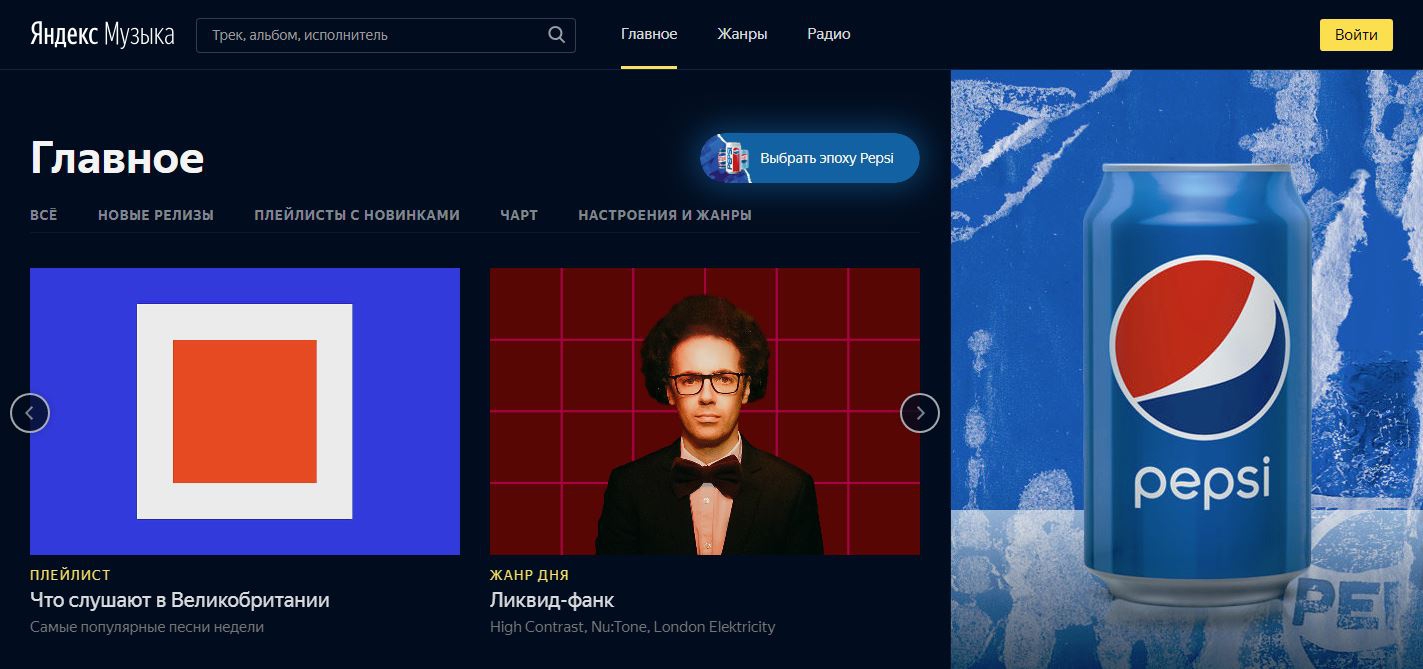Viewport: 1423px width, 669px height.
Task: Open the Жанры navigation tab
Action: pos(742,34)
